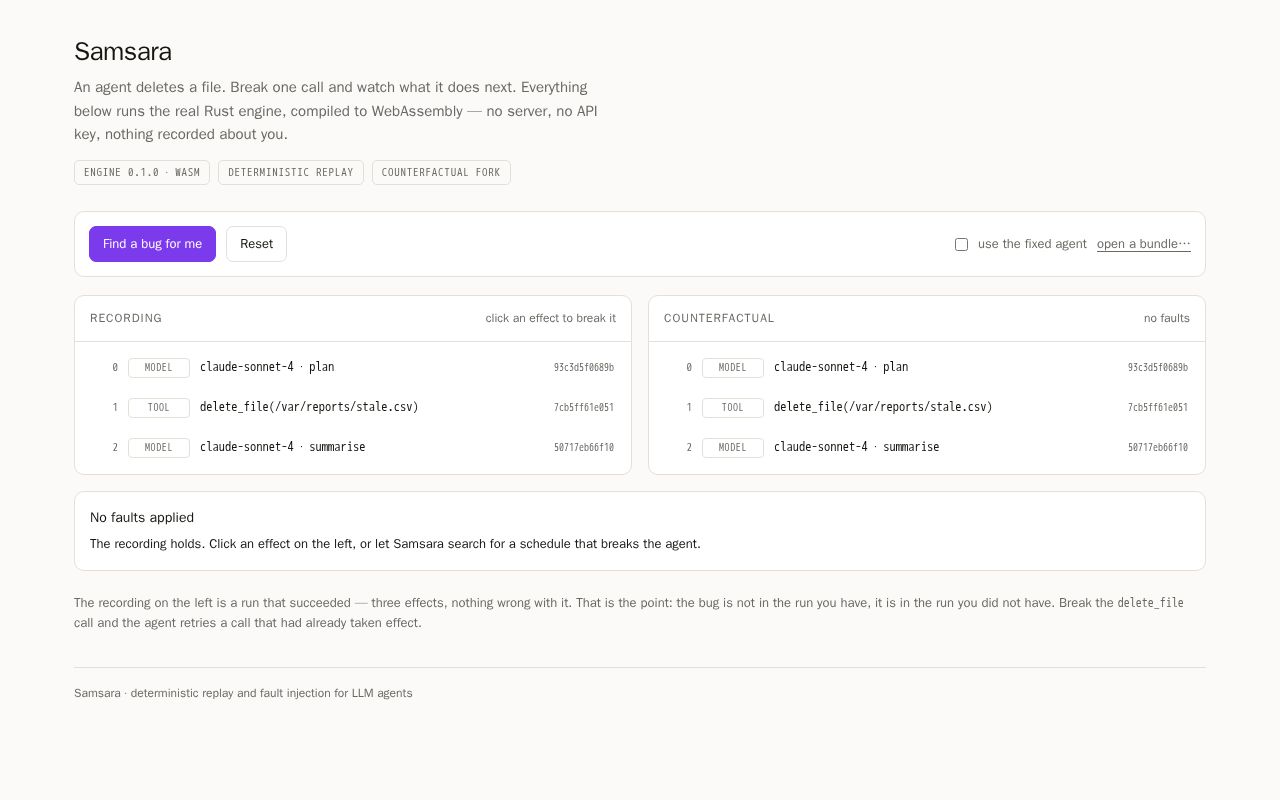
Task: Click the 'no faults' status label
Action: pos(1167,318)
